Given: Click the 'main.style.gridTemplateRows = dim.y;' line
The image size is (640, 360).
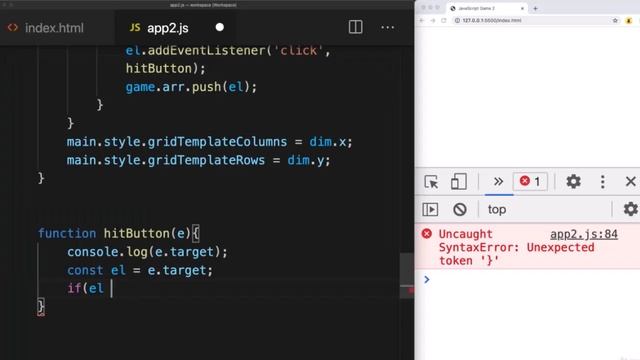Looking at the screenshot, I should [x=198, y=160].
